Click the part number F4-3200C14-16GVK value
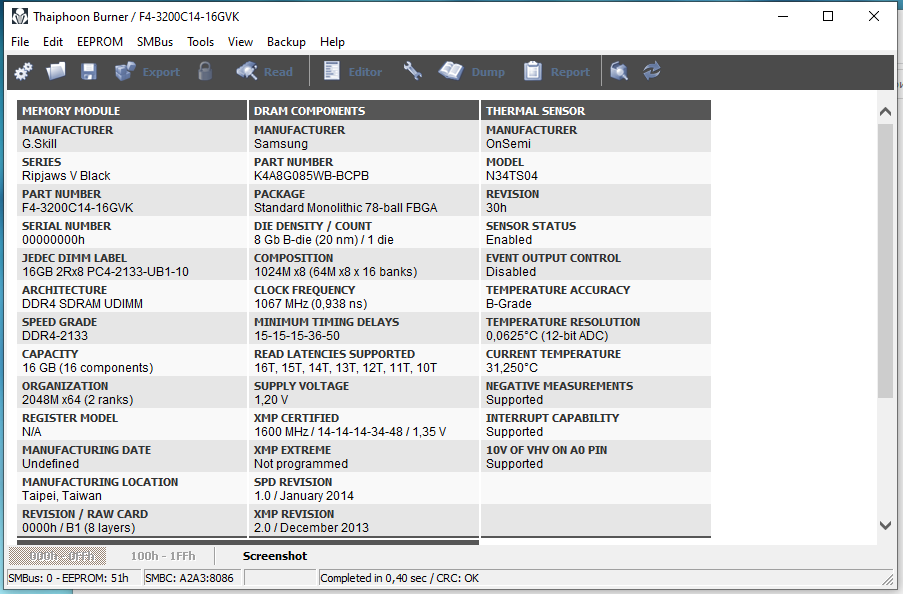Image resolution: width=903 pixels, height=594 pixels. click(x=78, y=208)
